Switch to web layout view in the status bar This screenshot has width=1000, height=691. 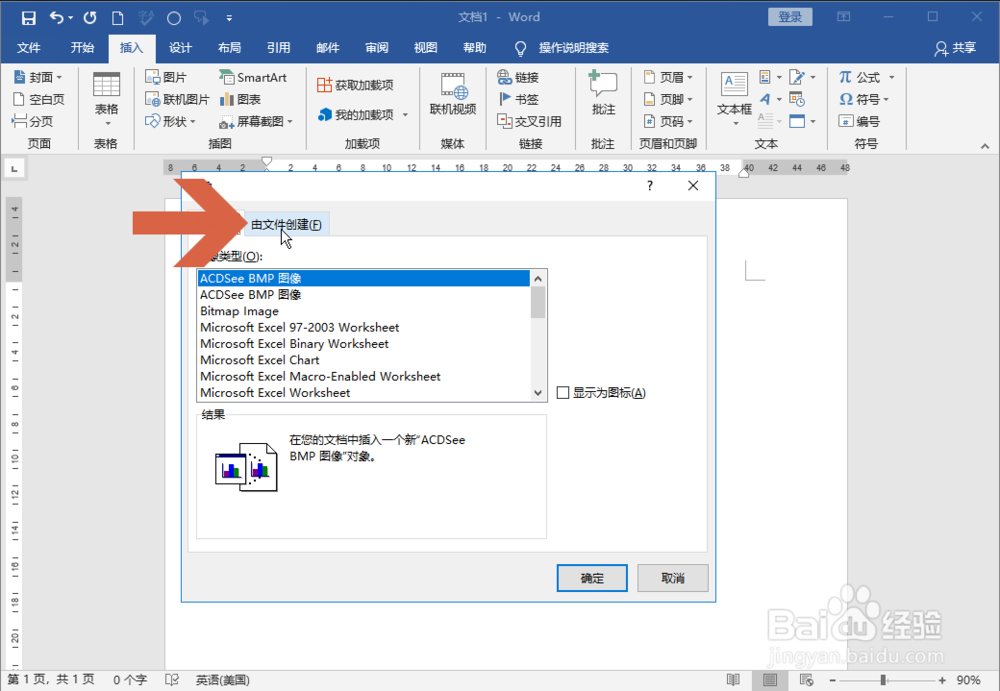coord(806,680)
